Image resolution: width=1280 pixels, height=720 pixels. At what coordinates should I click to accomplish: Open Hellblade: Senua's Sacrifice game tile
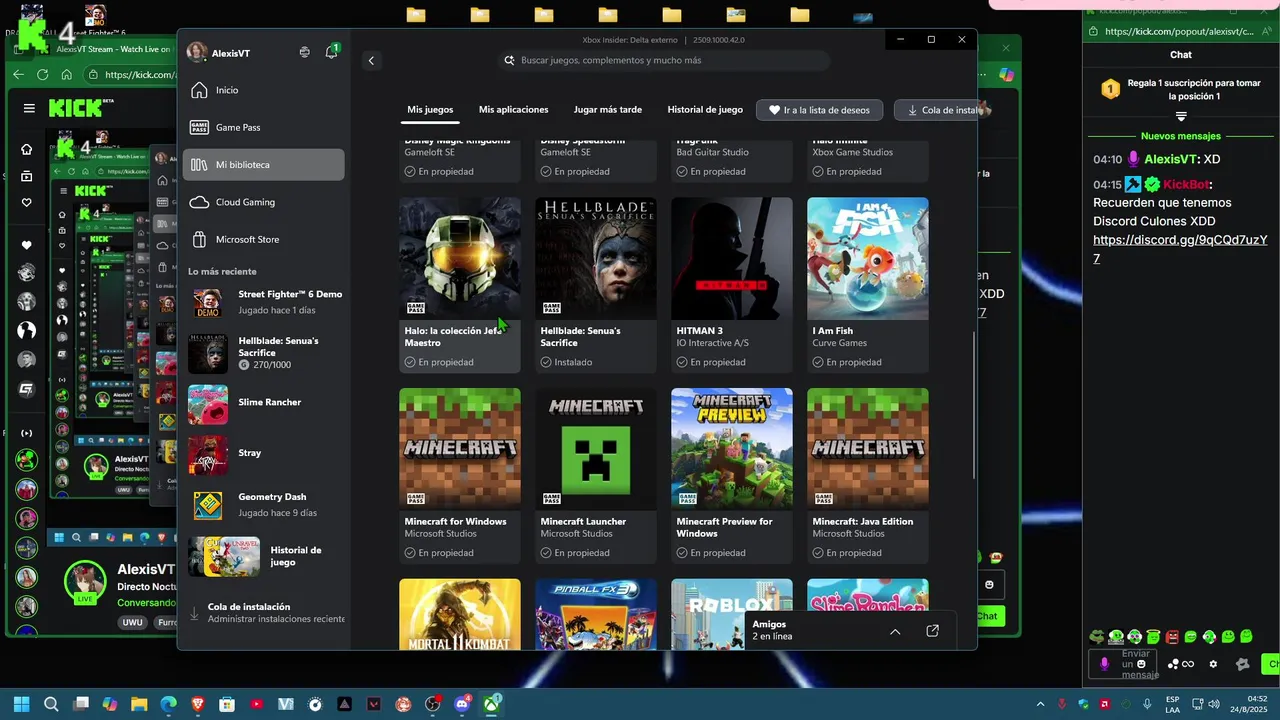(x=596, y=285)
